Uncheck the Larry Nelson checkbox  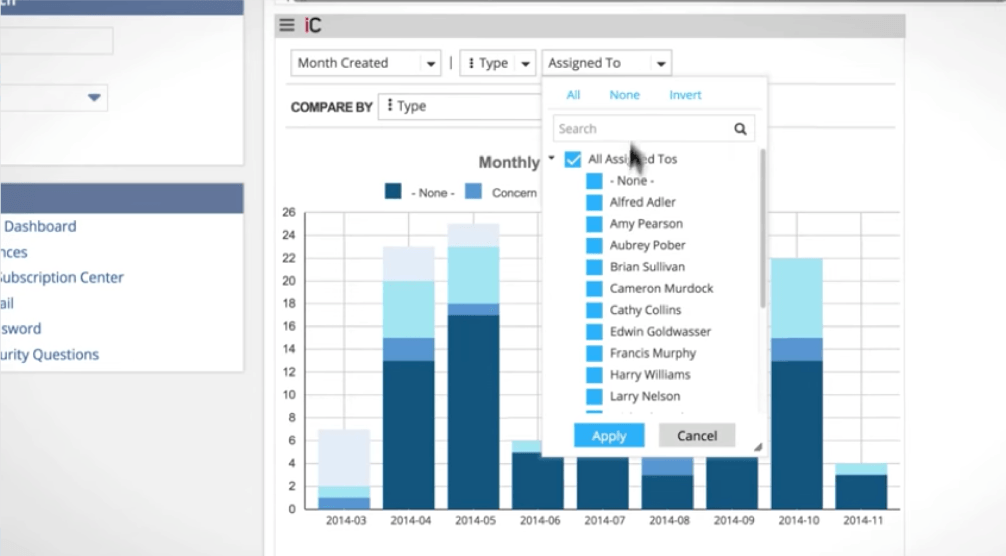point(594,396)
